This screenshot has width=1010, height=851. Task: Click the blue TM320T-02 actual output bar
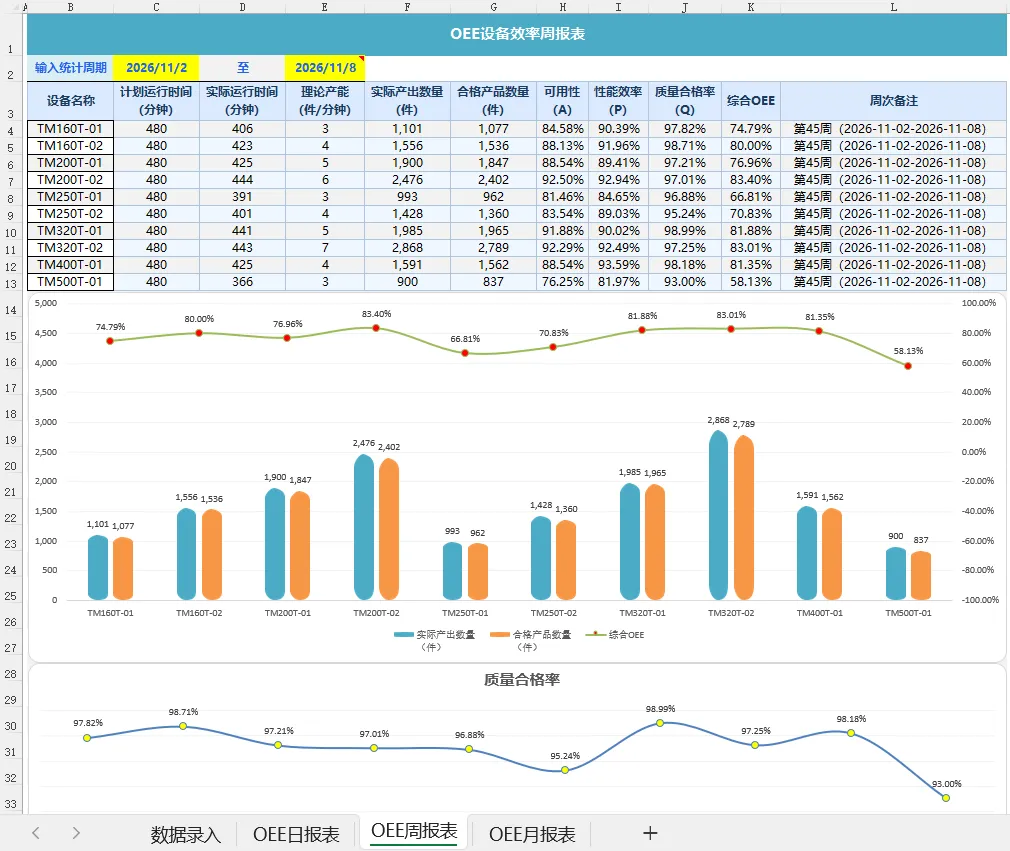click(x=718, y=515)
